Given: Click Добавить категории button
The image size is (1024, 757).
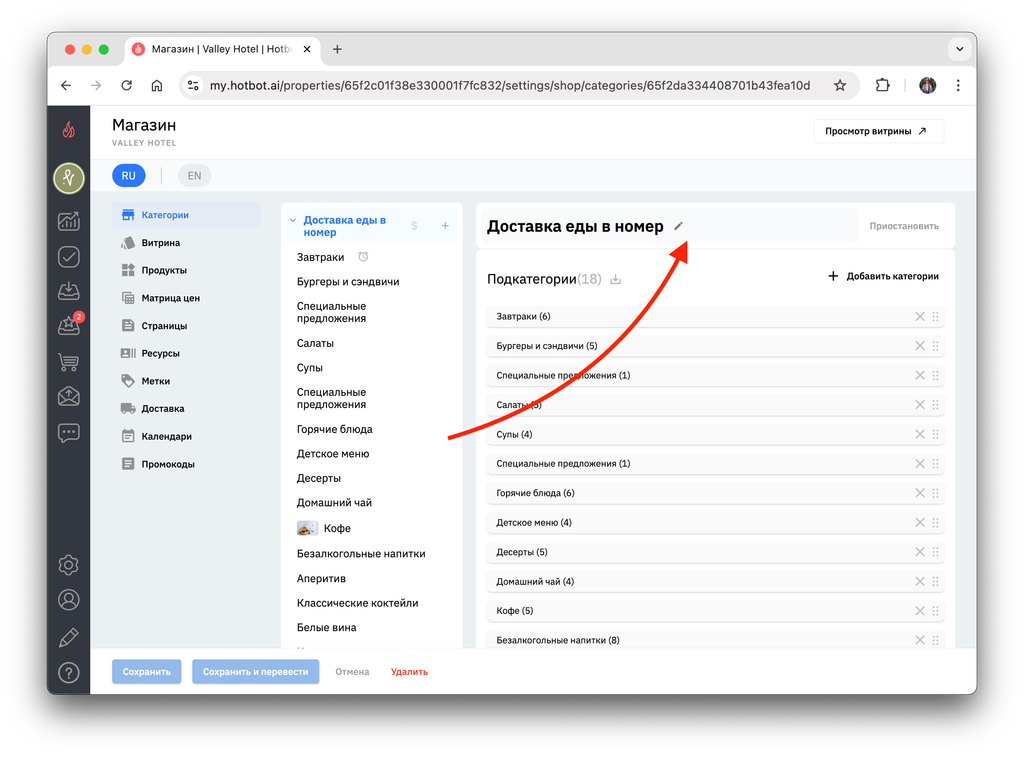Looking at the screenshot, I should [884, 276].
